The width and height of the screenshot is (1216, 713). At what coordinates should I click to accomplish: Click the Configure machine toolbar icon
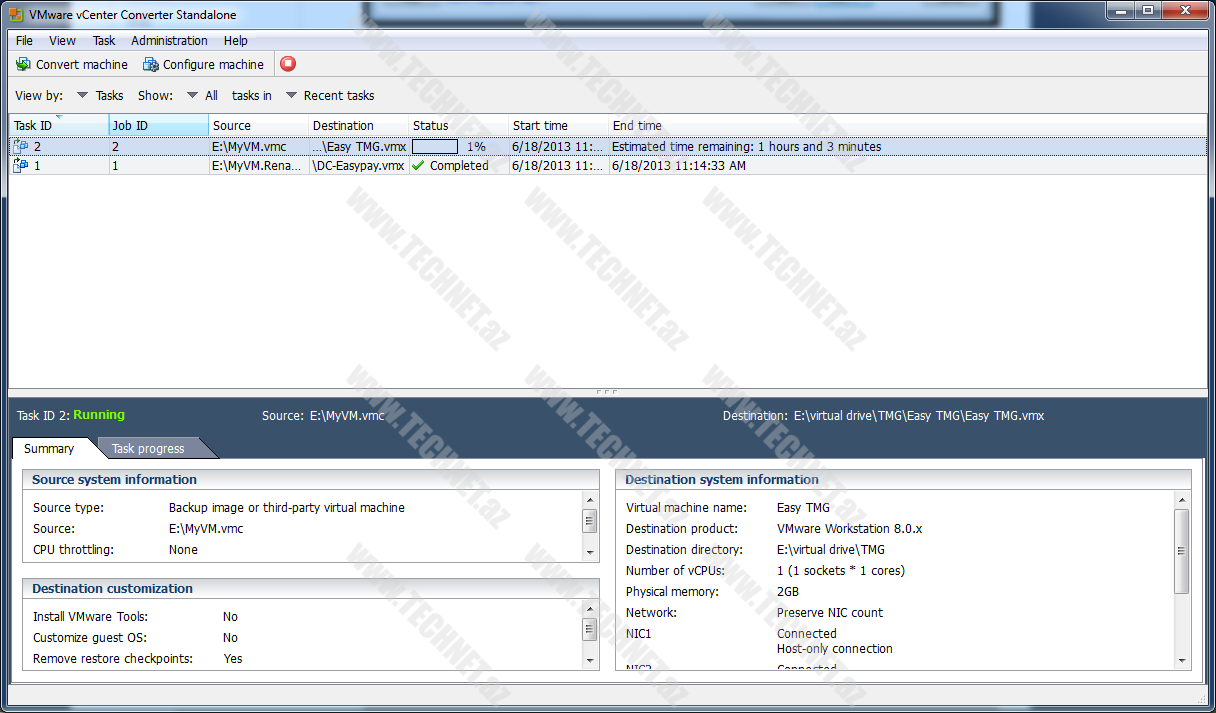(x=150, y=64)
